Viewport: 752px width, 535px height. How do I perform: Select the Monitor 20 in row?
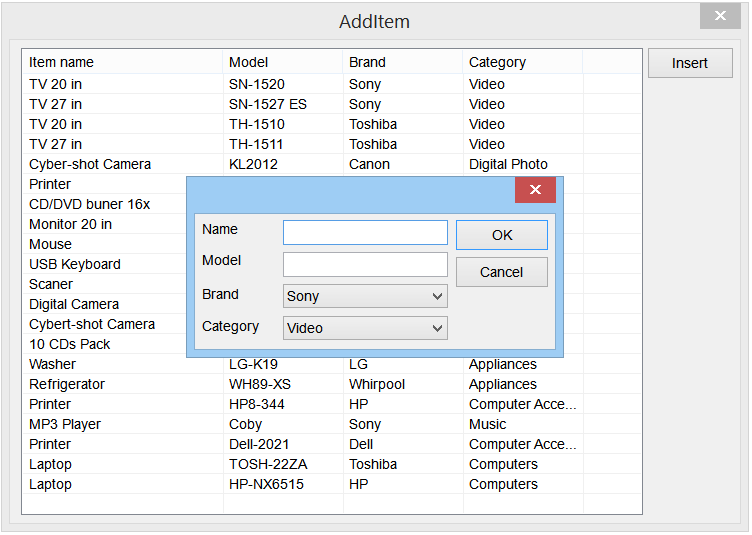(70, 224)
